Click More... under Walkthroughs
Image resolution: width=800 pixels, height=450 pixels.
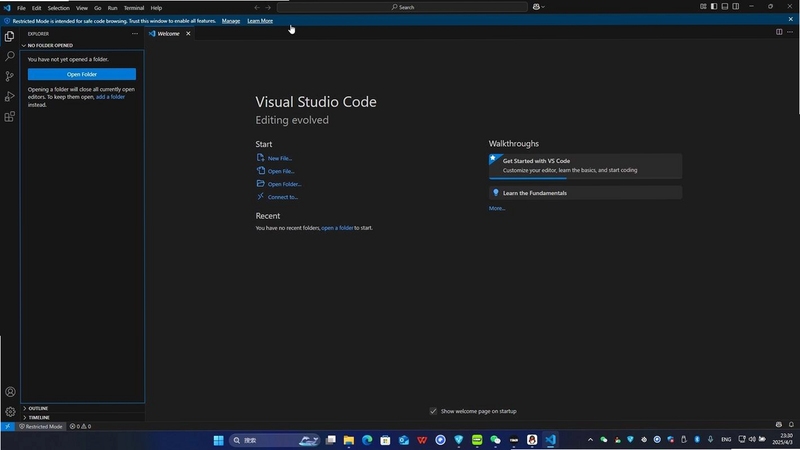click(x=497, y=208)
